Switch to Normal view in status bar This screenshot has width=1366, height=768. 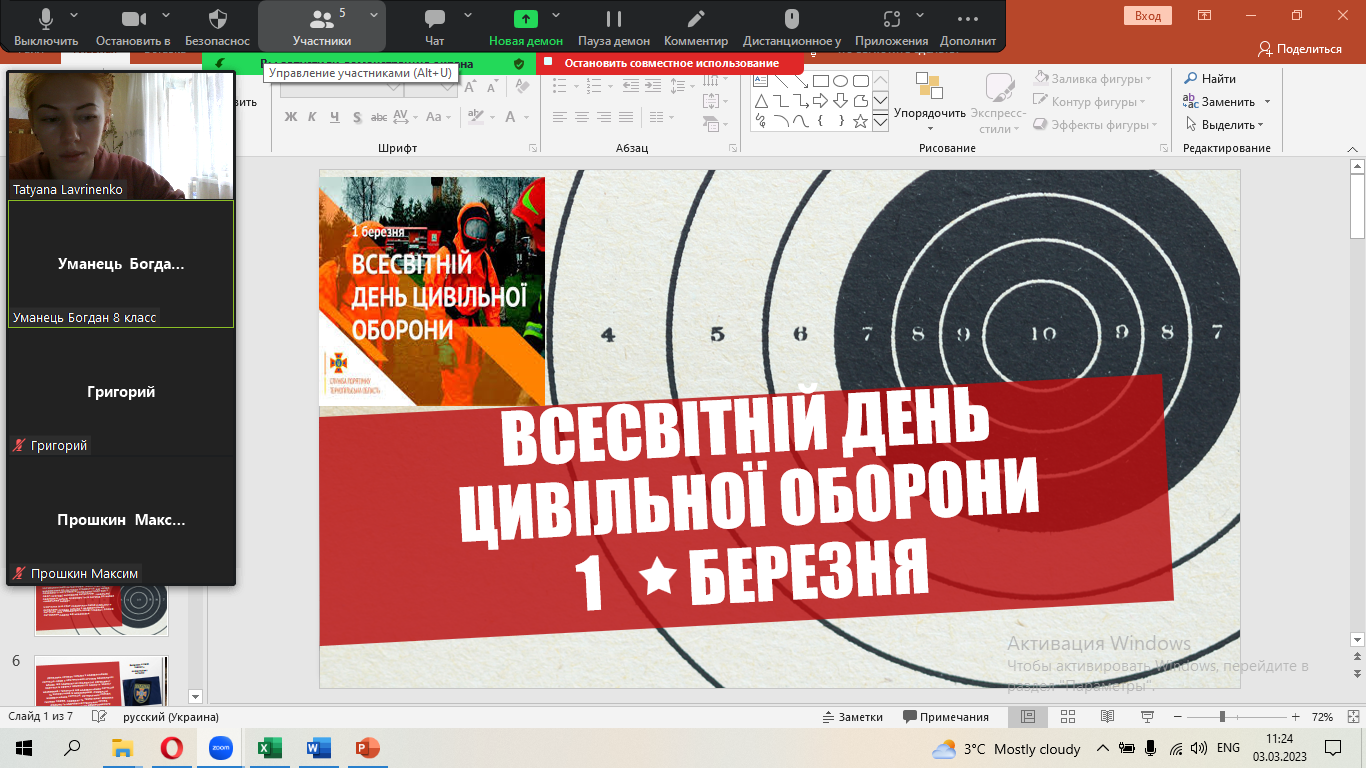1027,717
